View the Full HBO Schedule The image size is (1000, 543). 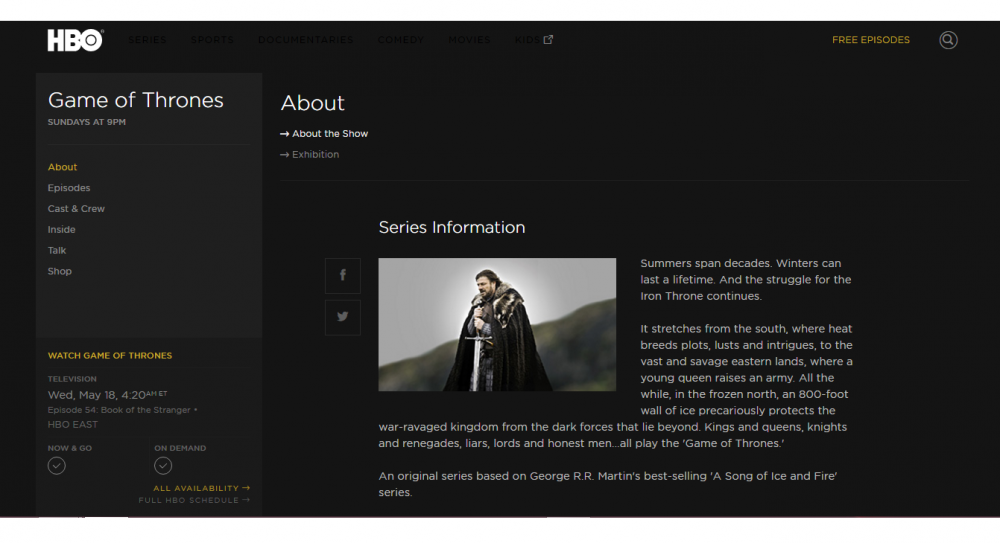click(x=194, y=500)
